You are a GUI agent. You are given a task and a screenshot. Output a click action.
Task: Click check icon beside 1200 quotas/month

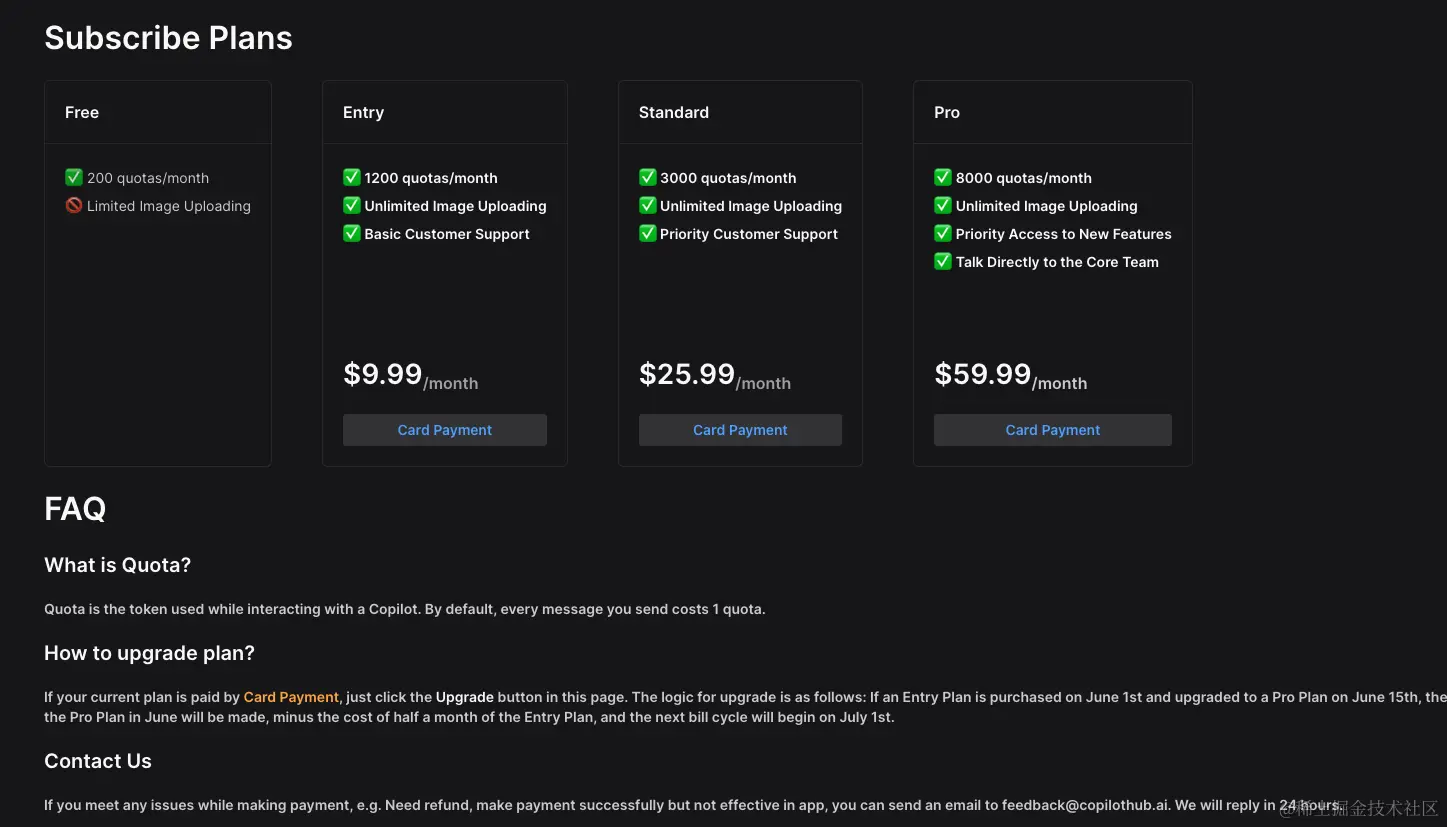352,178
